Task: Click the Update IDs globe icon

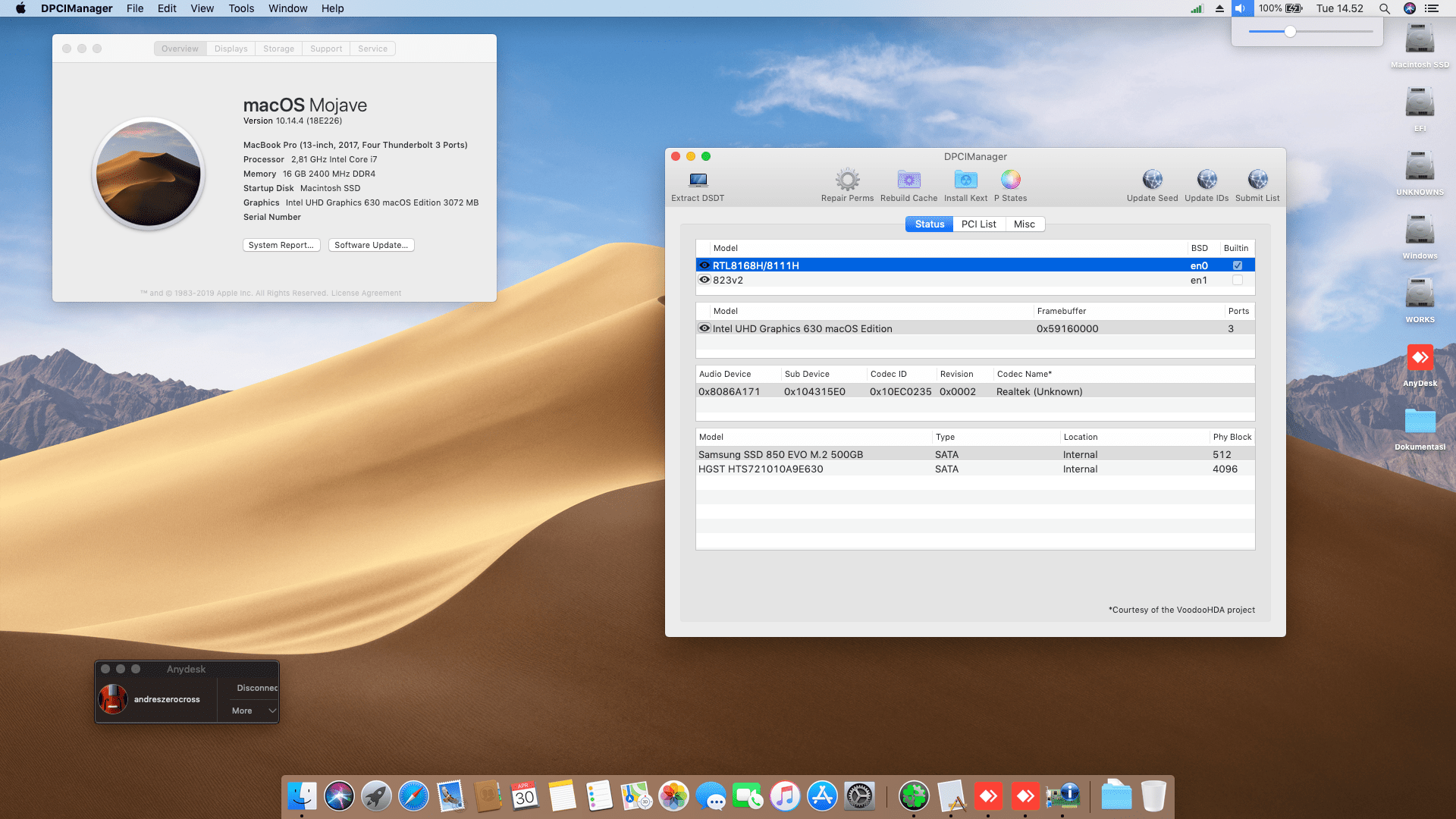Action: click(1207, 180)
